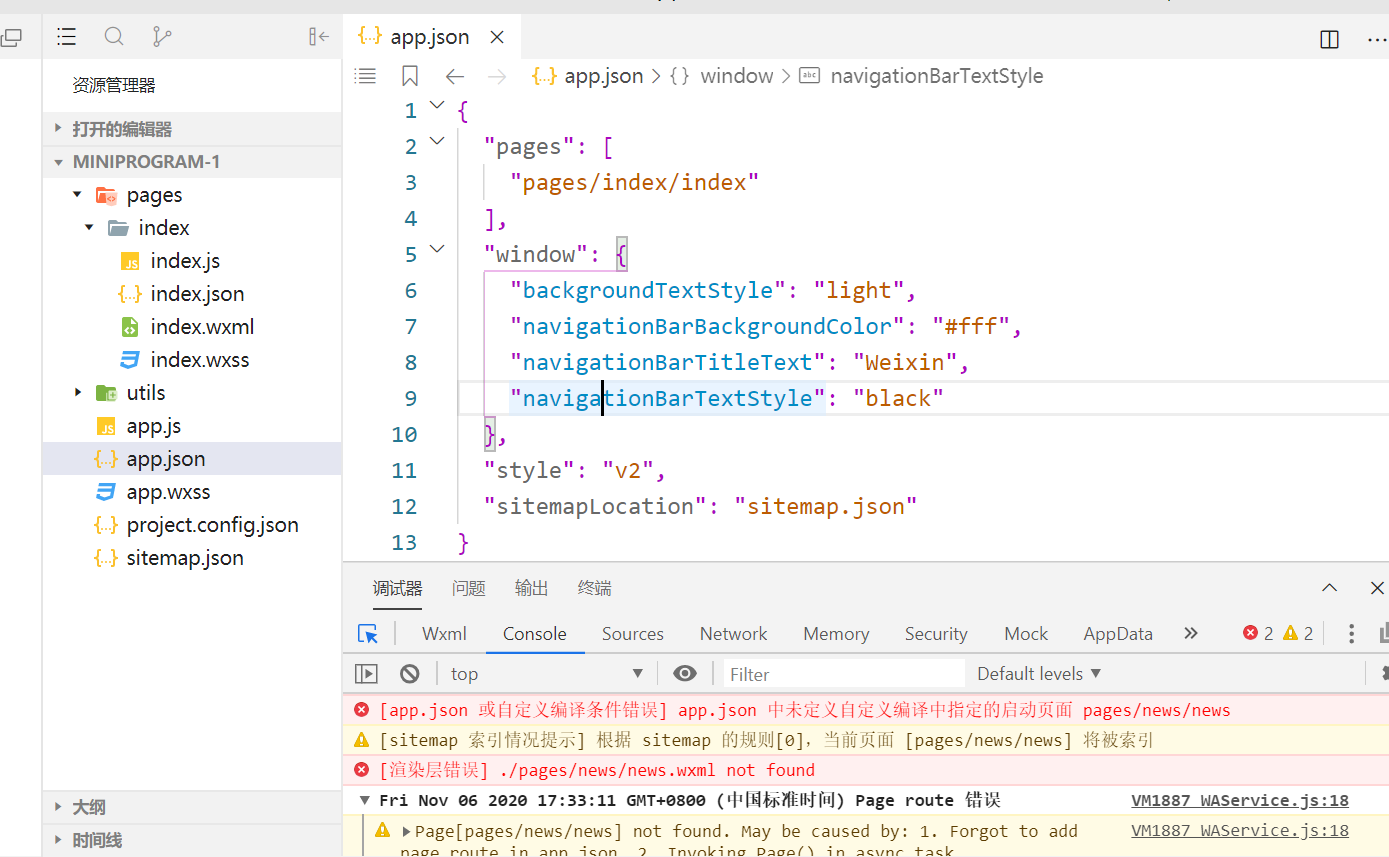Expand the 时间线 timeline section
The width and height of the screenshot is (1389, 857).
tap(192, 840)
